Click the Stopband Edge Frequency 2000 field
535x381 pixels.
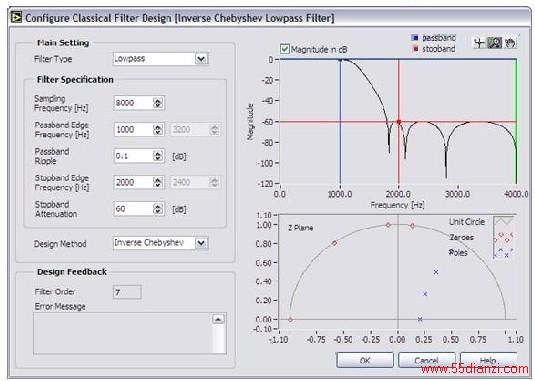(134, 182)
